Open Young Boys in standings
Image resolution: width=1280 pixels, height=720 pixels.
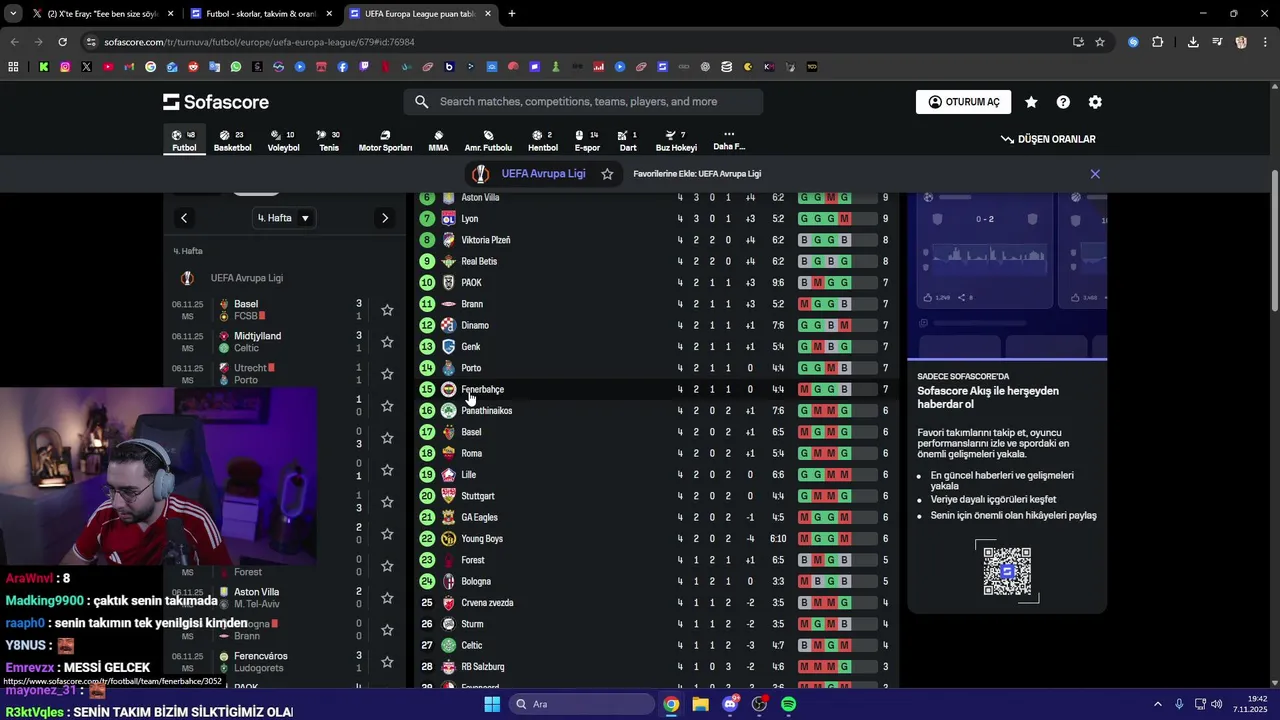pyautogui.click(x=481, y=539)
